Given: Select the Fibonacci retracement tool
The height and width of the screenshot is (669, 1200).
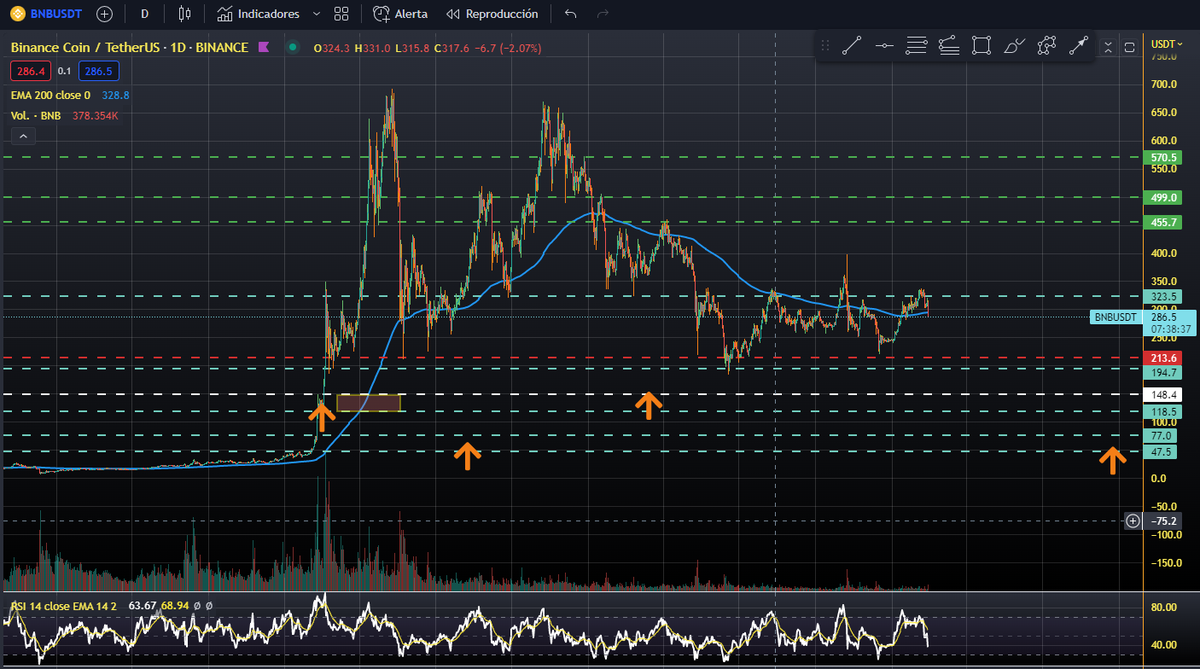Looking at the screenshot, I should coord(916,46).
